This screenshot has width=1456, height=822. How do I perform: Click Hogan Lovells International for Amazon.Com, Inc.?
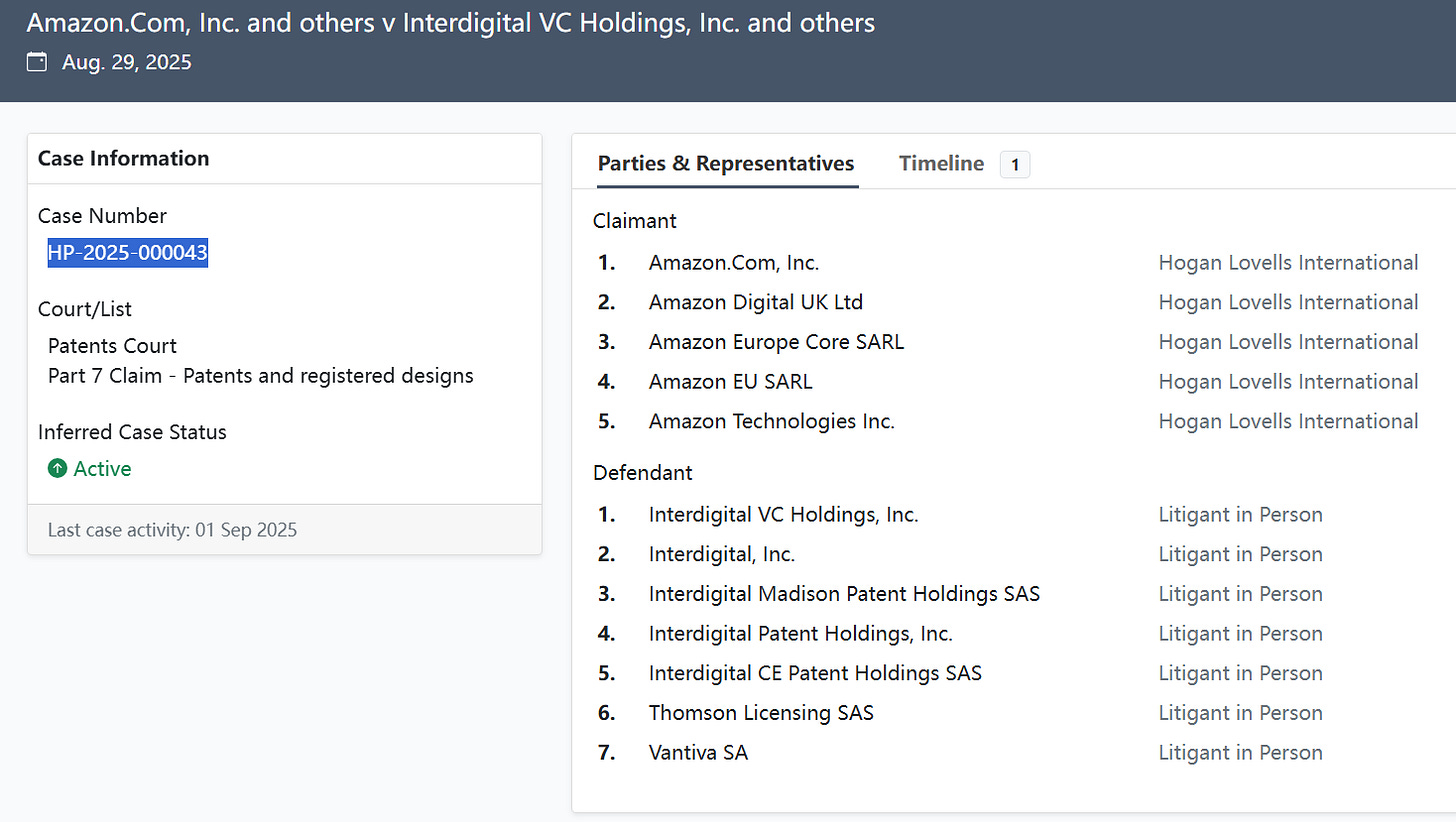(1288, 263)
